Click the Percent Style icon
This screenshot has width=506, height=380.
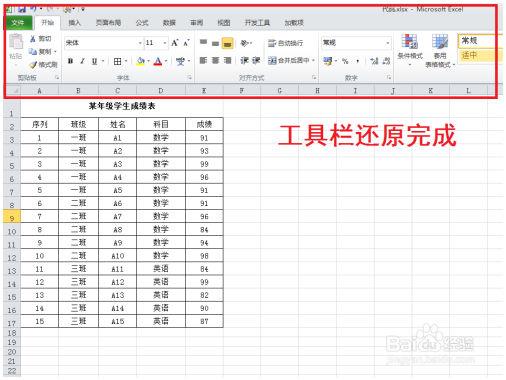coord(345,61)
